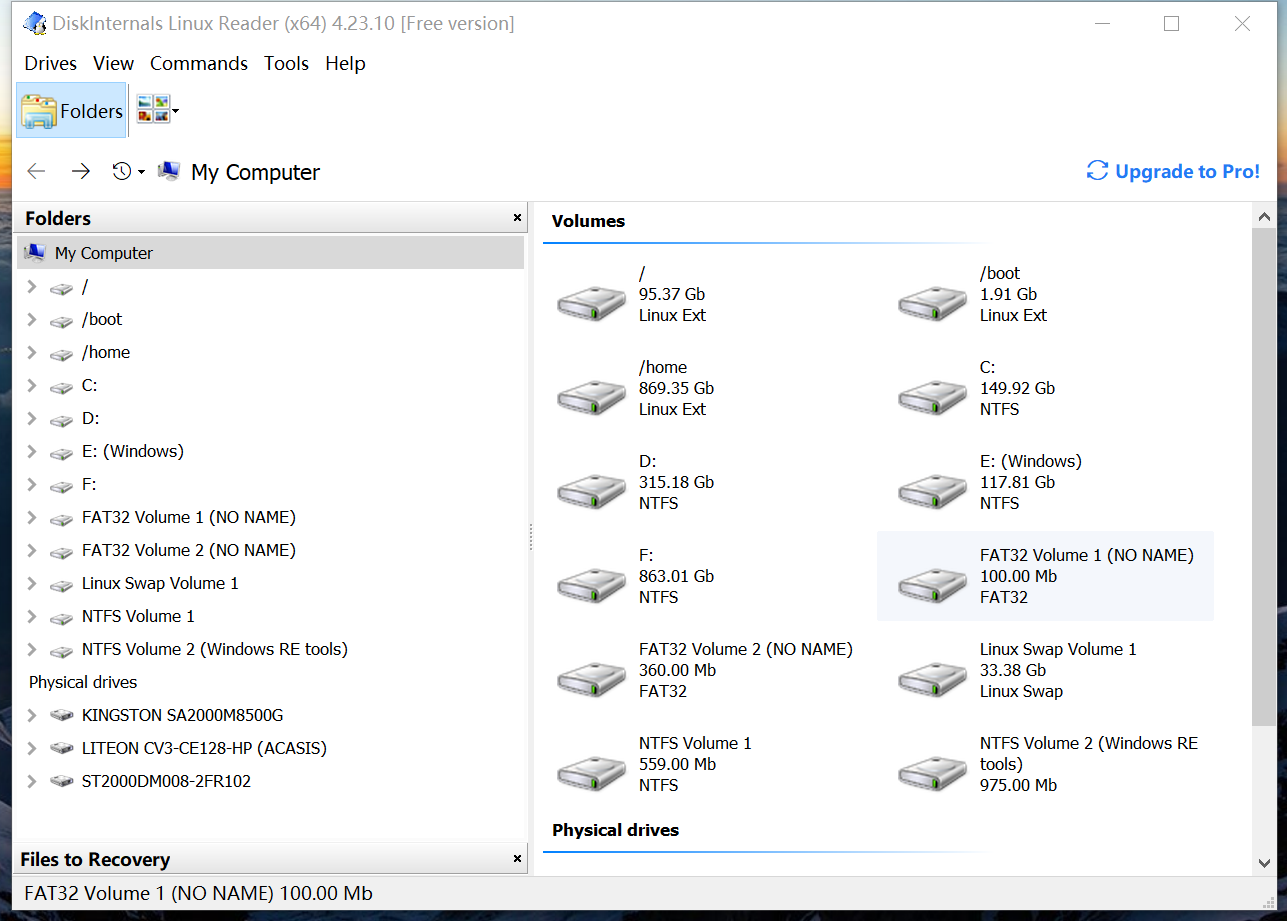This screenshot has width=1287, height=921.
Task: Open the Commands menu
Action: (199, 63)
